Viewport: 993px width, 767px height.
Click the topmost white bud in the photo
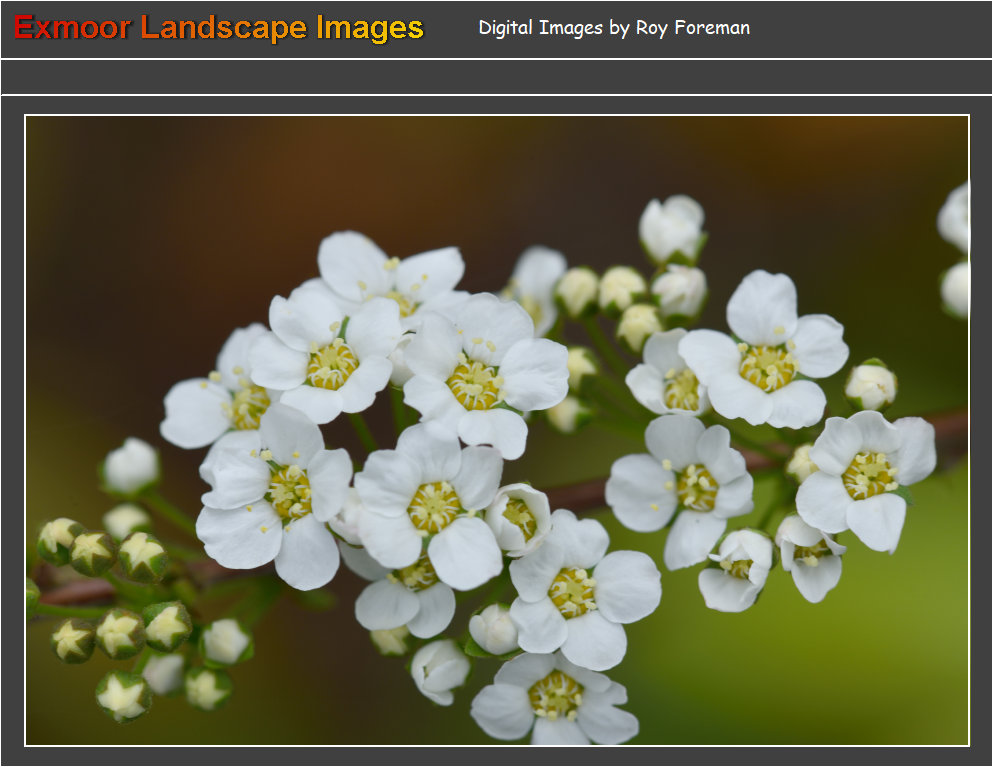(x=671, y=228)
